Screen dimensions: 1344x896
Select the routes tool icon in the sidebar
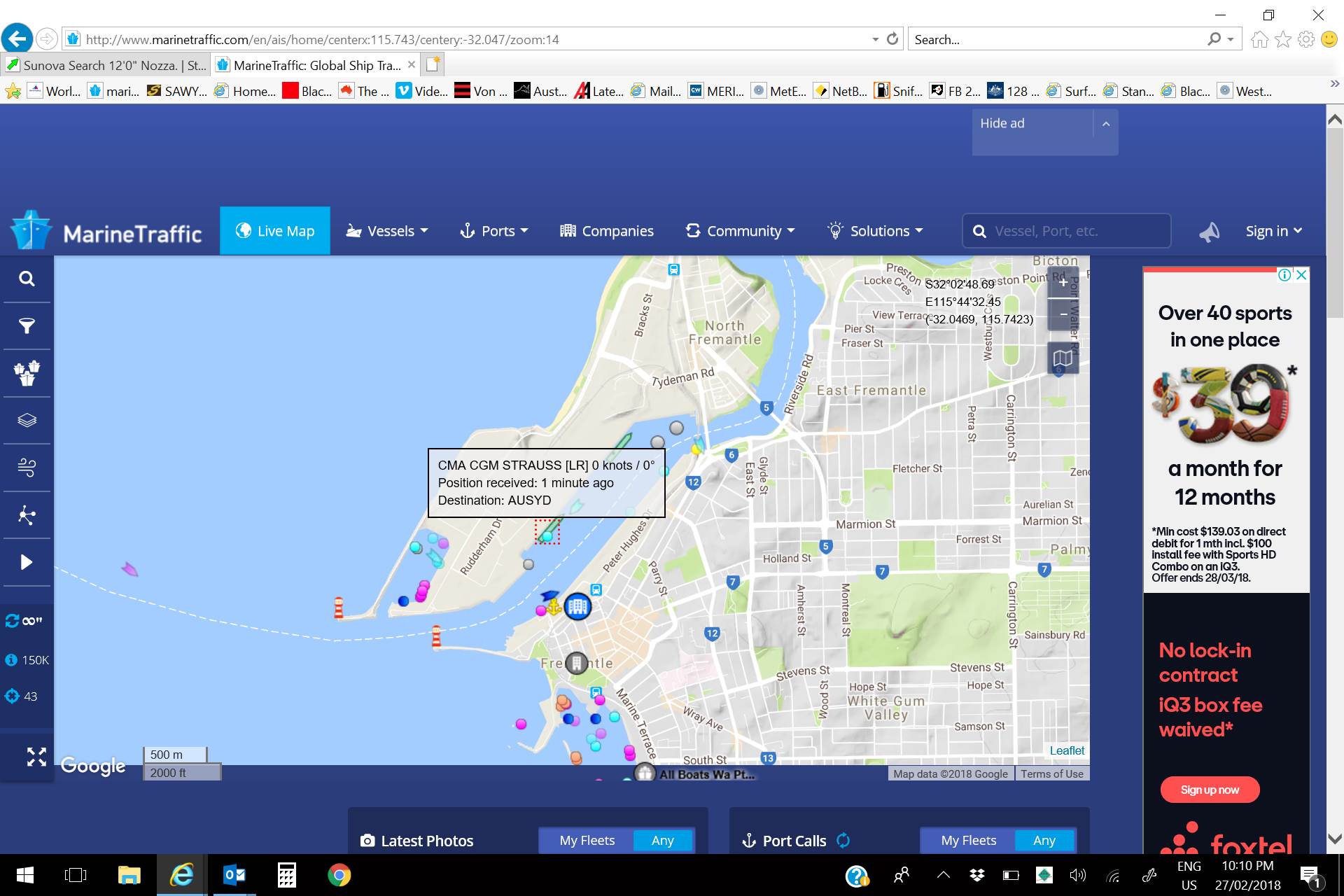point(27,515)
